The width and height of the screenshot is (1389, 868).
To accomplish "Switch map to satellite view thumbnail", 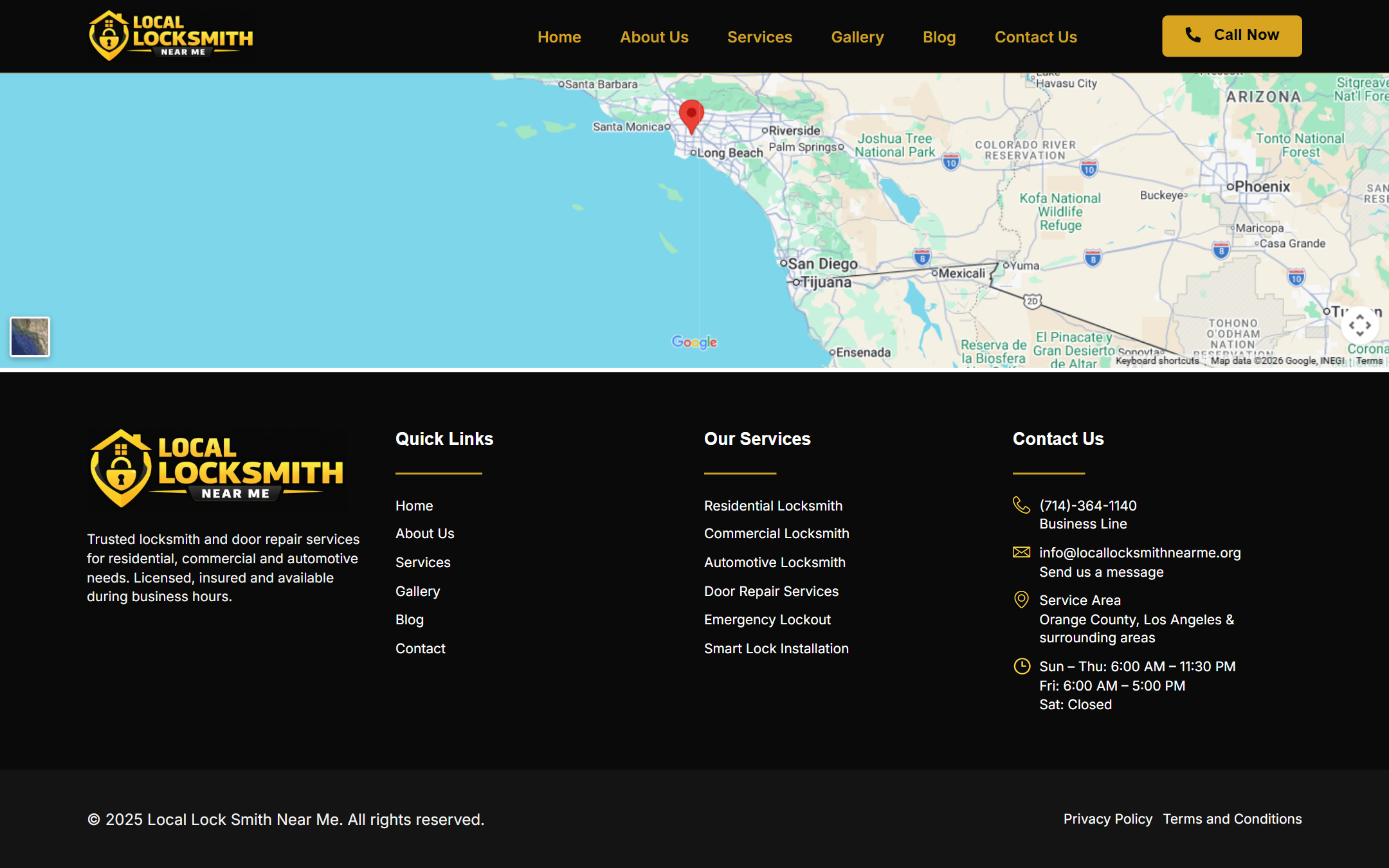I will (30, 336).
